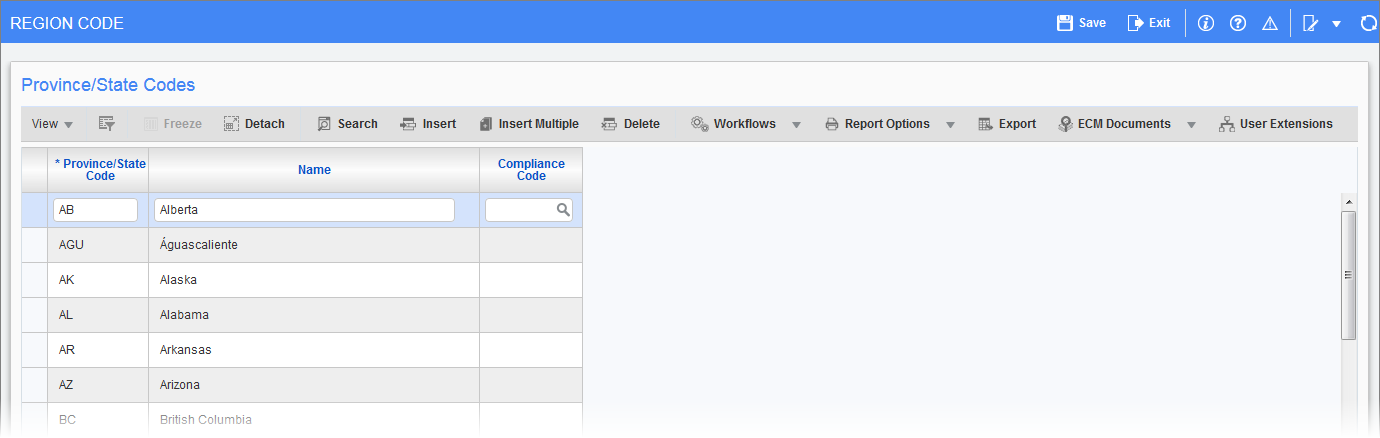Viewport: 1380px width, 438px height.
Task: Expand the Report Options dropdown arrow
Action: (950, 125)
